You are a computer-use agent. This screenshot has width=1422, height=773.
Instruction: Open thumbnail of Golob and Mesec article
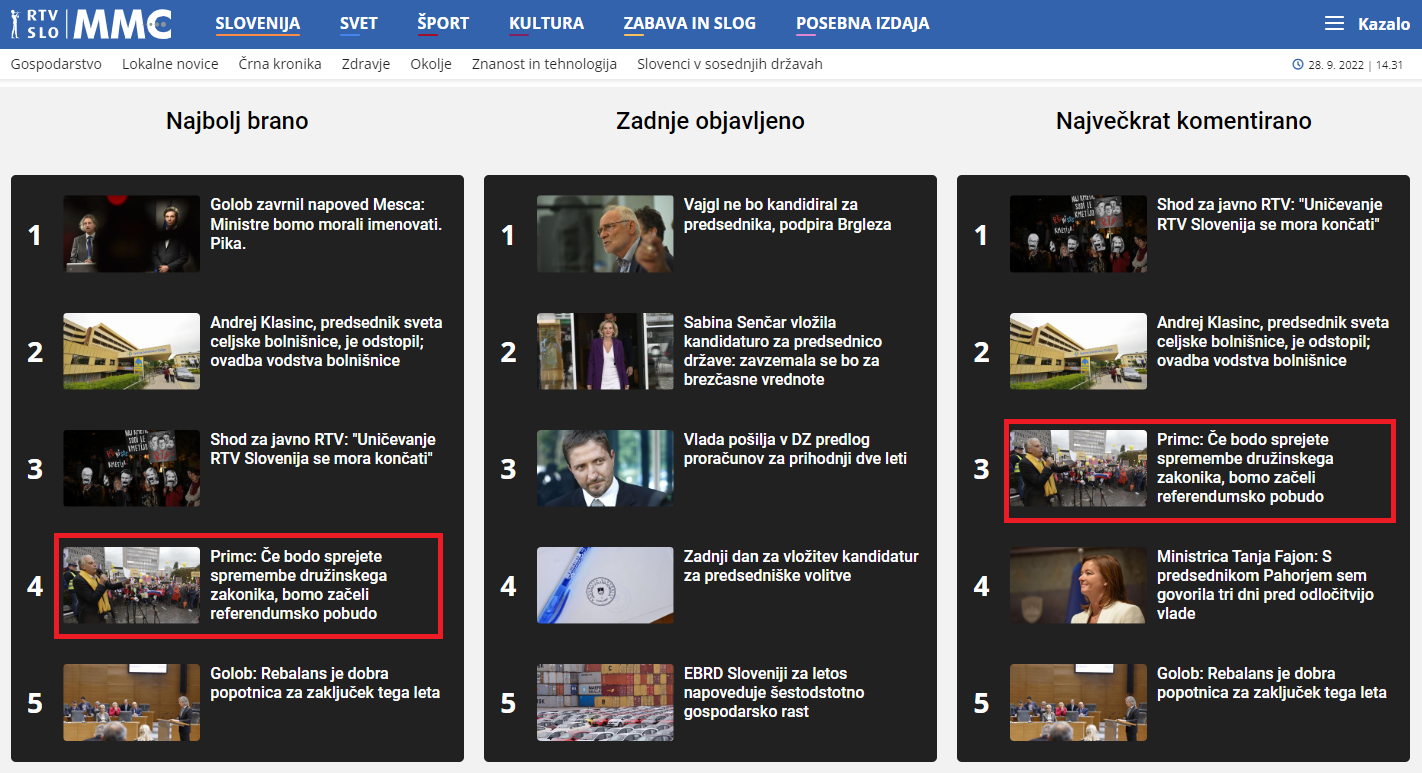tap(131, 234)
